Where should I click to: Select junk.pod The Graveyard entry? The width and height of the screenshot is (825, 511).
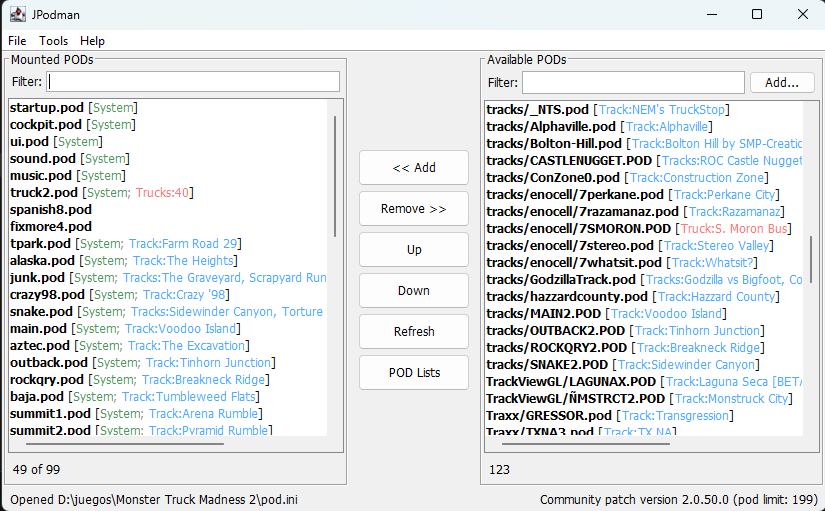point(168,277)
